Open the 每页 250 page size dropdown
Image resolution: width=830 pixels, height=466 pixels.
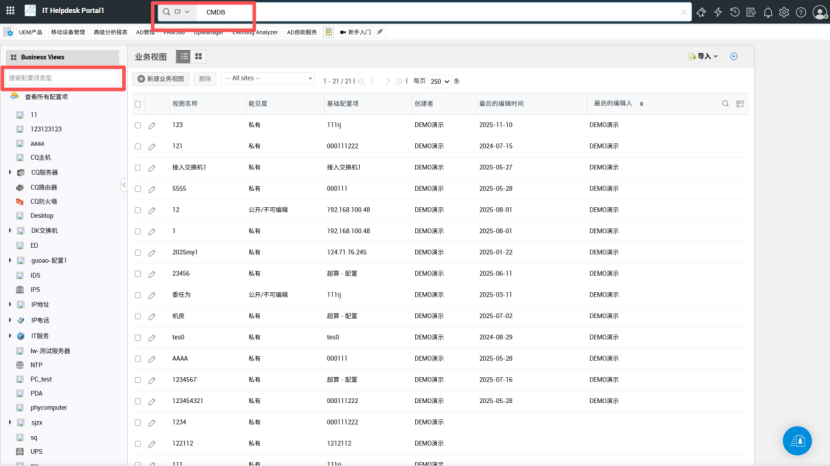(x=440, y=80)
